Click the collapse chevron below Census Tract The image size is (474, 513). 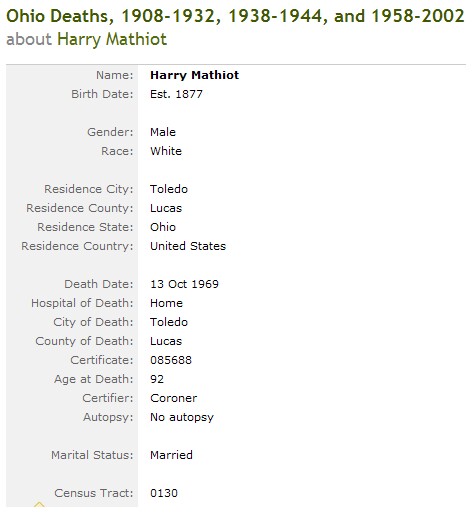tap(39, 504)
